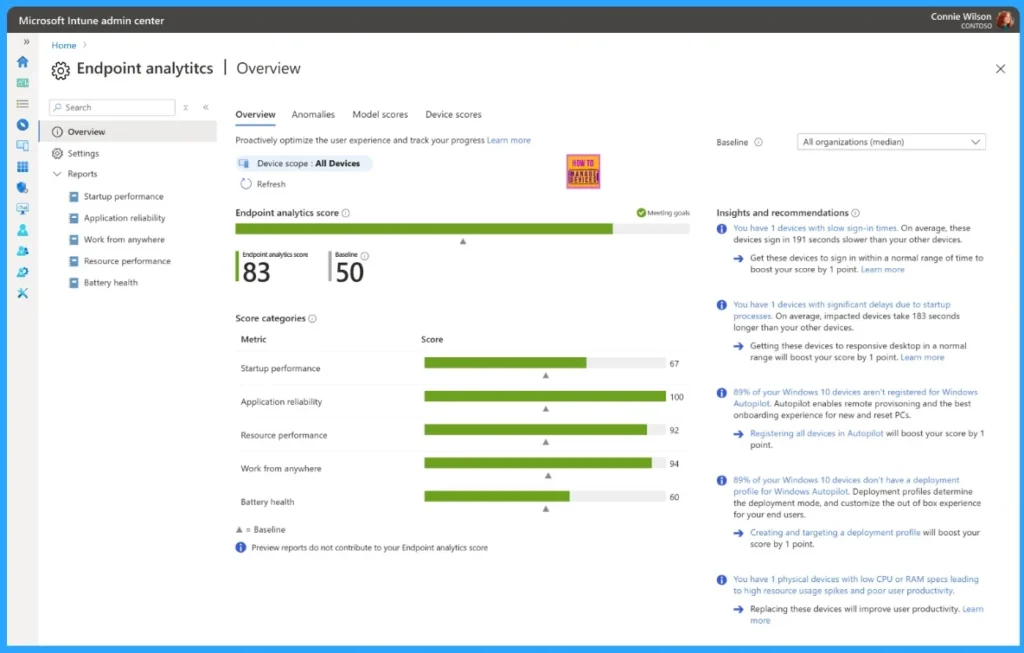Open Endpoint security shield icon
The image size is (1024, 653).
coord(22,187)
